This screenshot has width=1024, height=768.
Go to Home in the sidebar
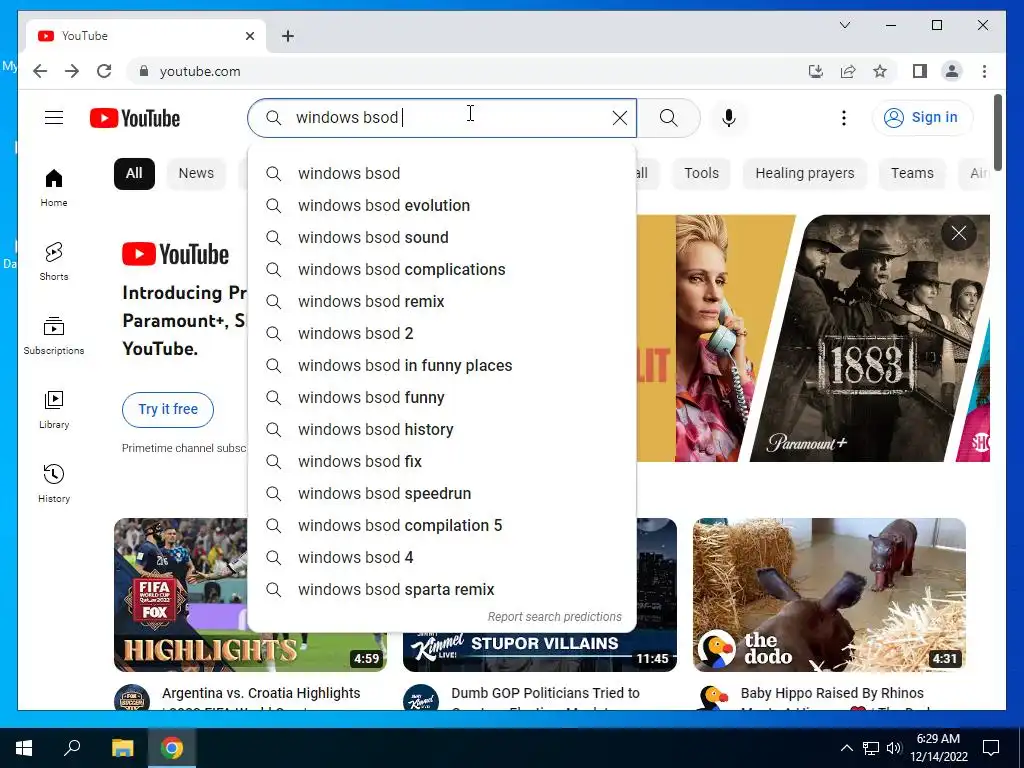coord(54,188)
